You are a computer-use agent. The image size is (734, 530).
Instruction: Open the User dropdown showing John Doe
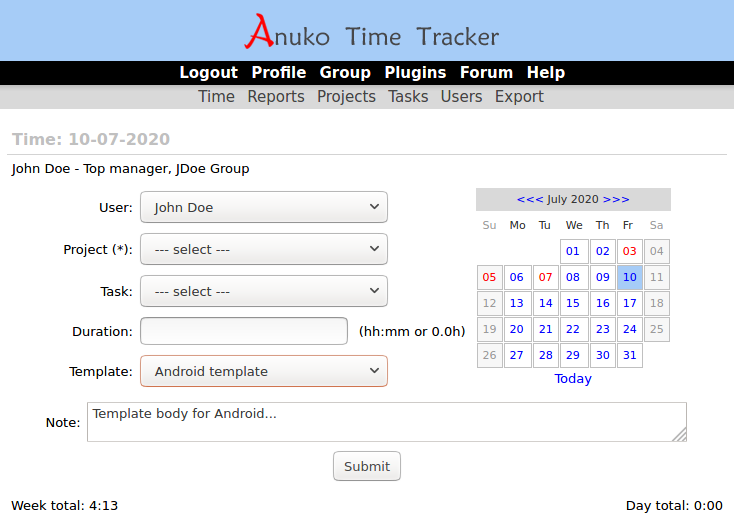click(264, 207)
